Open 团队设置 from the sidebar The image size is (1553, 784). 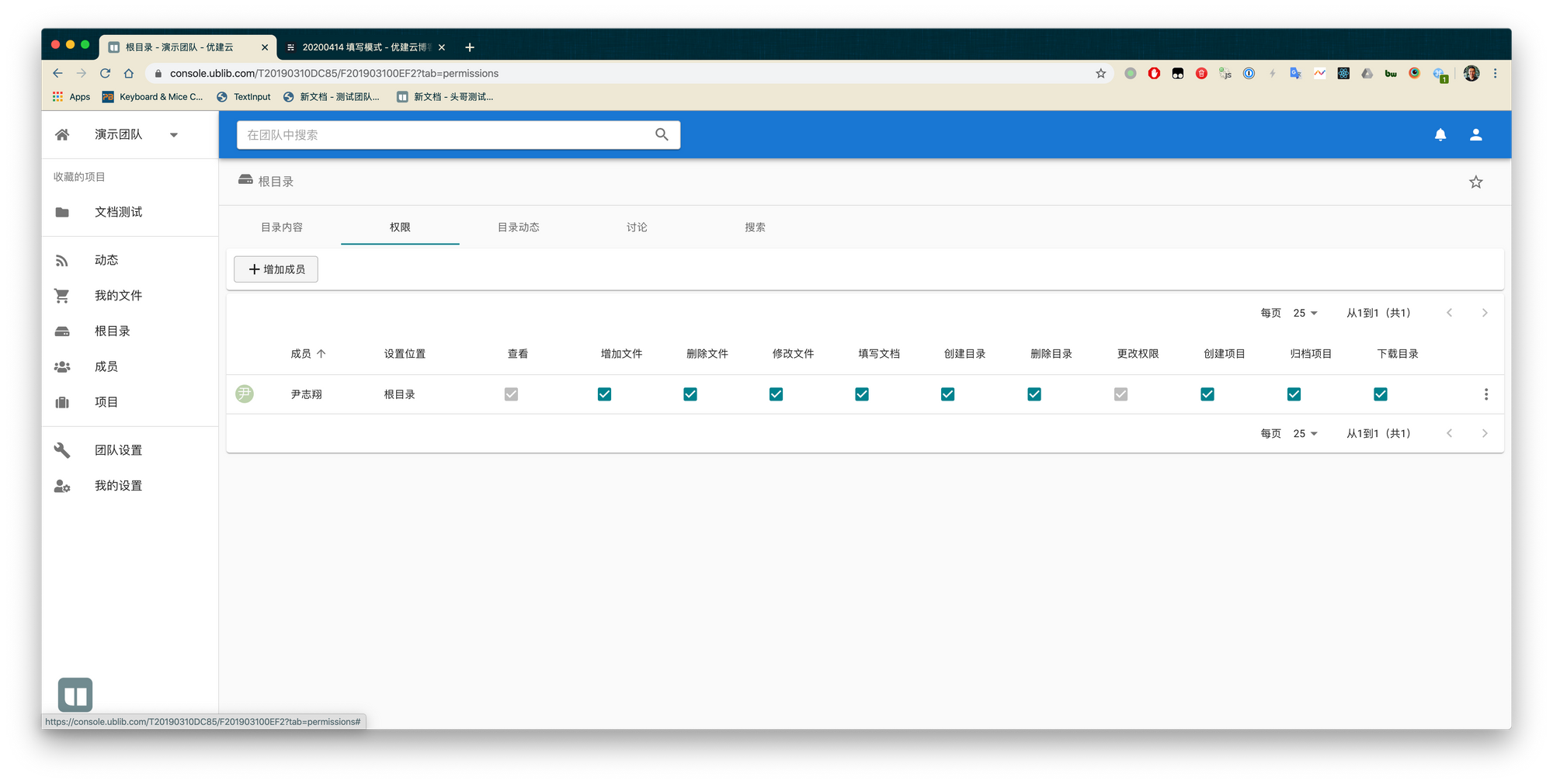pos(118,450)
